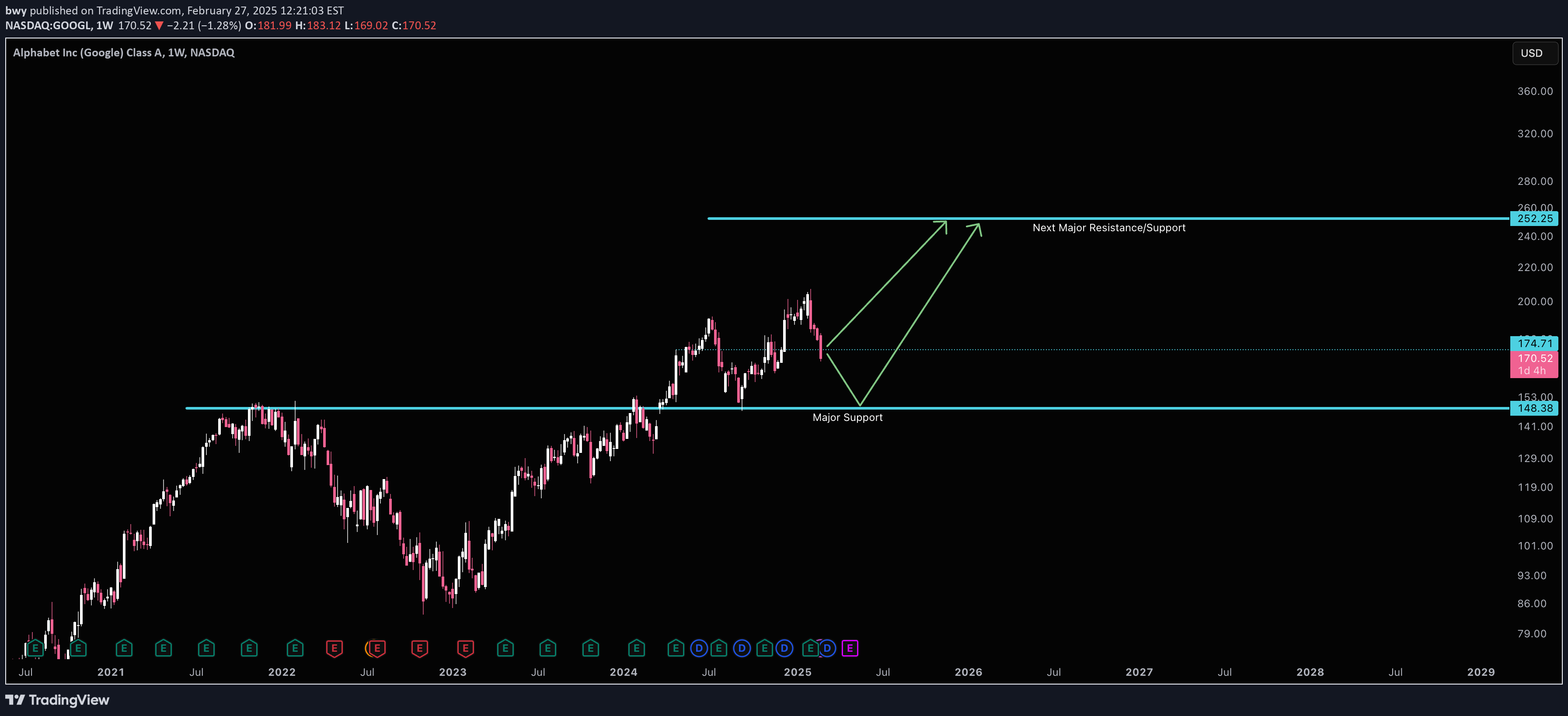
Task: Click the 280.00 price axis label
Action: click(x=1534, y=181)
